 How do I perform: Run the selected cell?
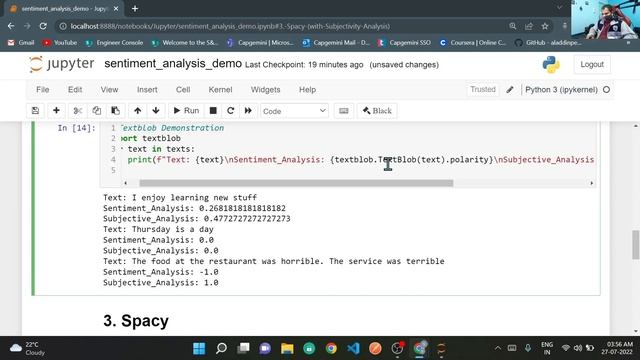[186, 111]
